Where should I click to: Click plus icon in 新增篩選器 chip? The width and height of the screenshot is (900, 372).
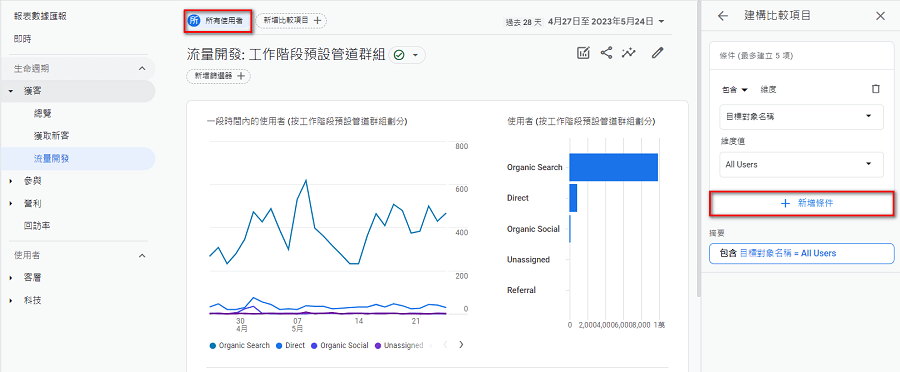point(240,76)
